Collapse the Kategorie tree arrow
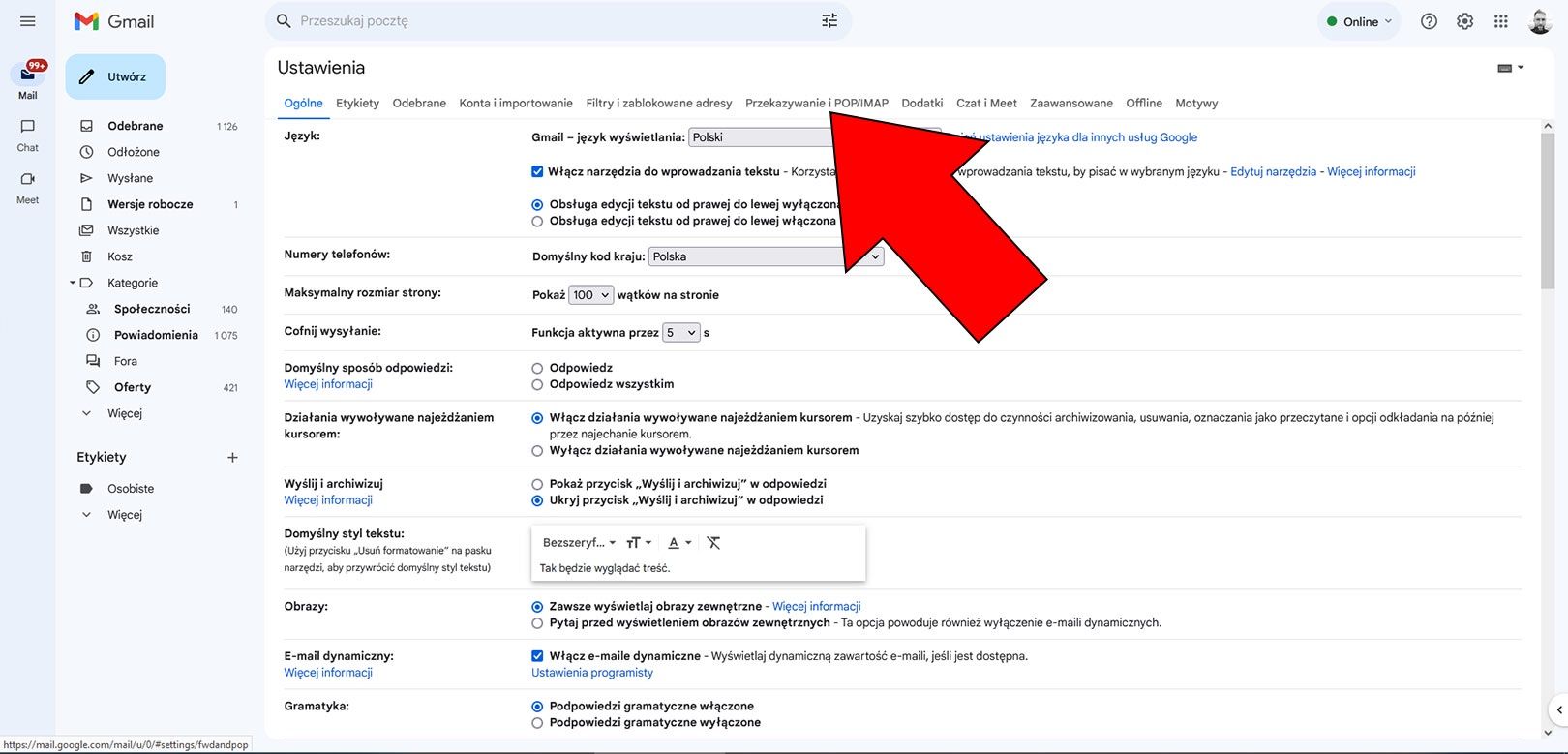Viewport: 1568px width, 754px height. click(x=73, y=283)
